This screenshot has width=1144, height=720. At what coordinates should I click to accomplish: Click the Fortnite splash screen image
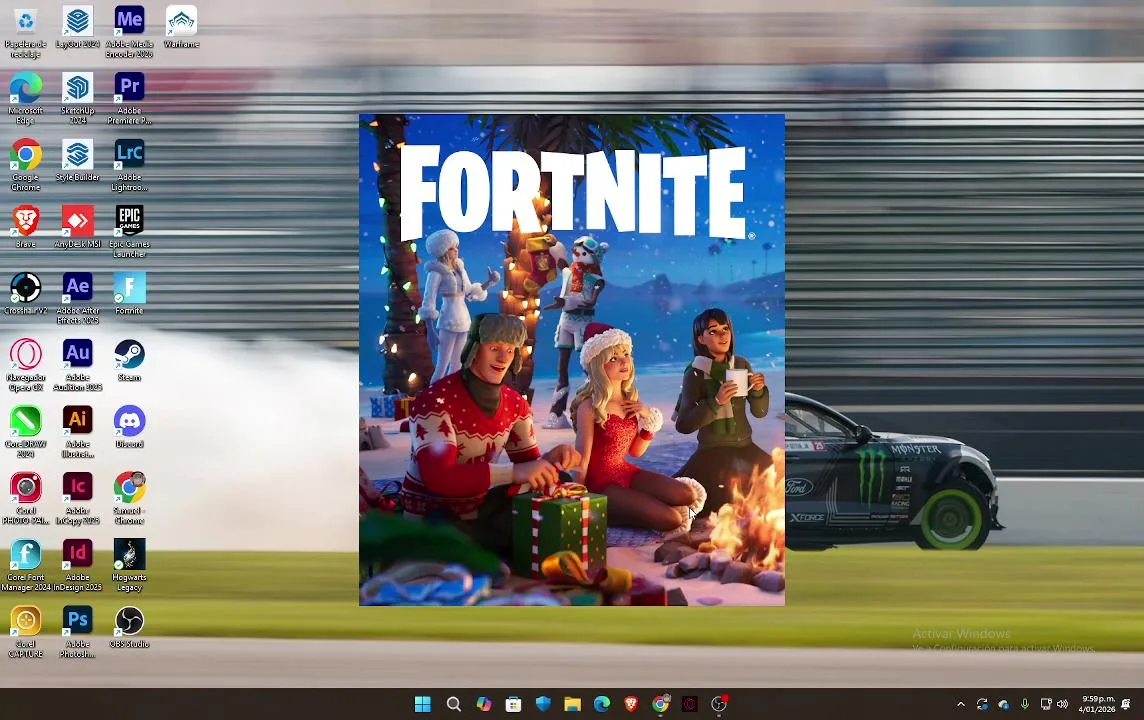[572, 360]
